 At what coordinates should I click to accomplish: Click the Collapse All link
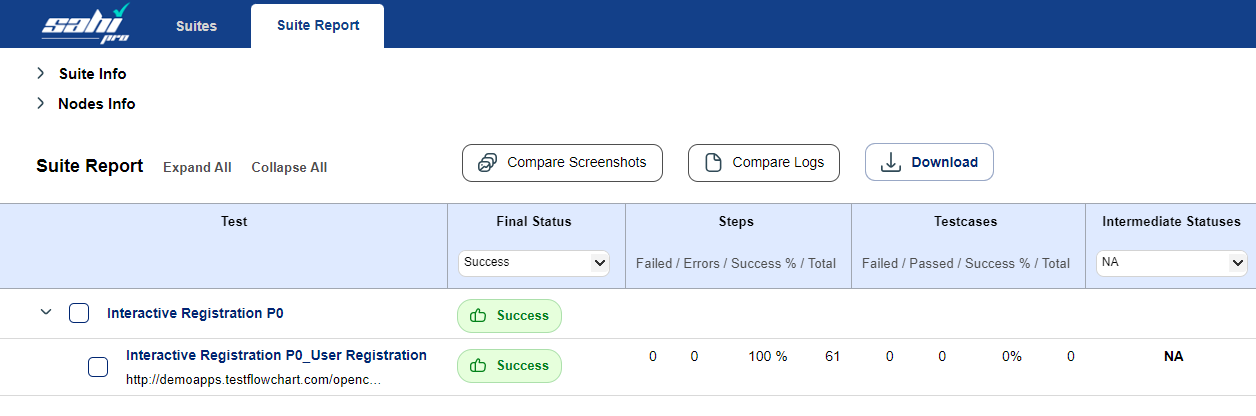point(289,168)
